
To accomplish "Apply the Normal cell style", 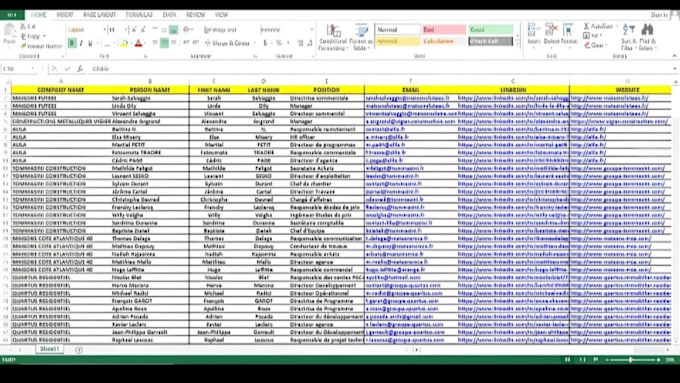I will (x=398, y=29).
